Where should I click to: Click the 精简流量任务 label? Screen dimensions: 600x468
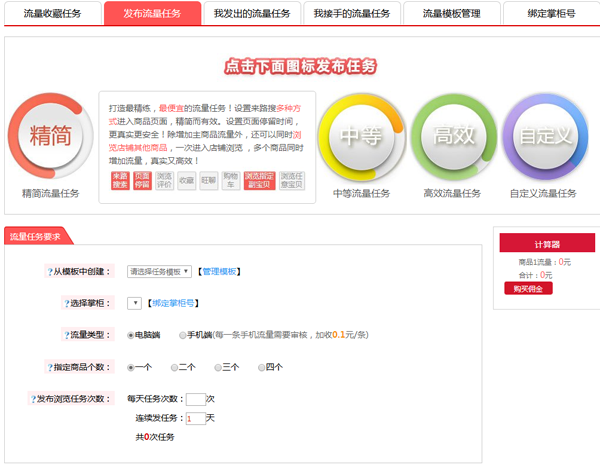(51, 194)
